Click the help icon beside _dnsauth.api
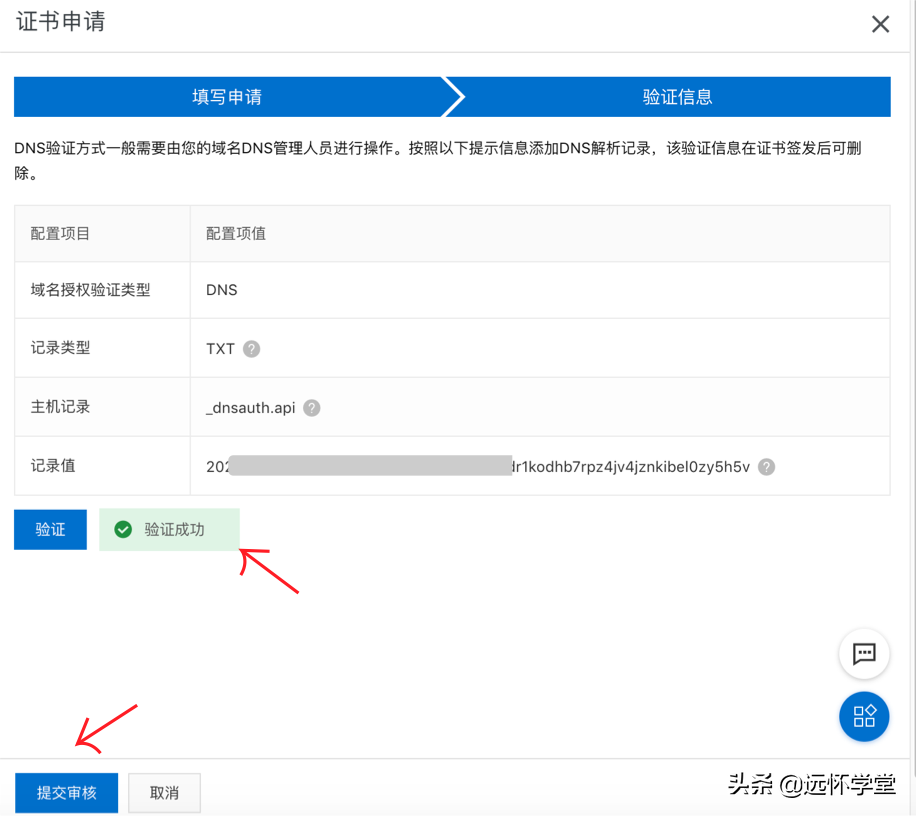Image resolution: width=917 pixels, height=817 pixels. pyautogui.click(x=312, y=408)
